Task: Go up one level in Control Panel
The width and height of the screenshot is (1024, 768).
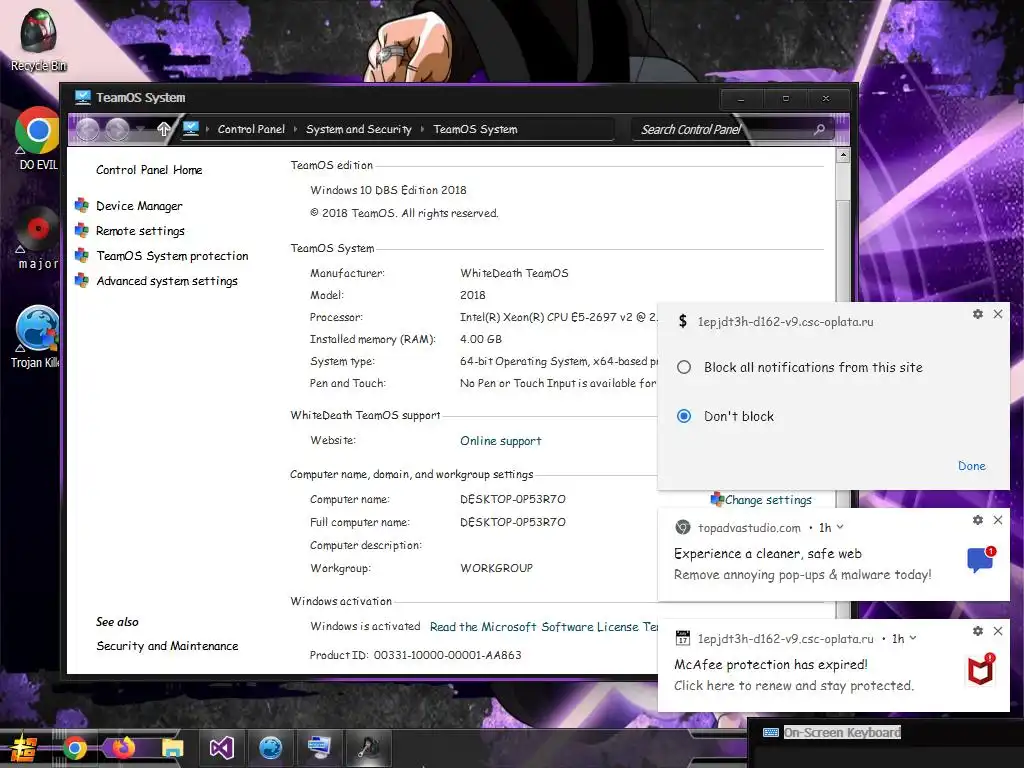Action: [163, 129]
